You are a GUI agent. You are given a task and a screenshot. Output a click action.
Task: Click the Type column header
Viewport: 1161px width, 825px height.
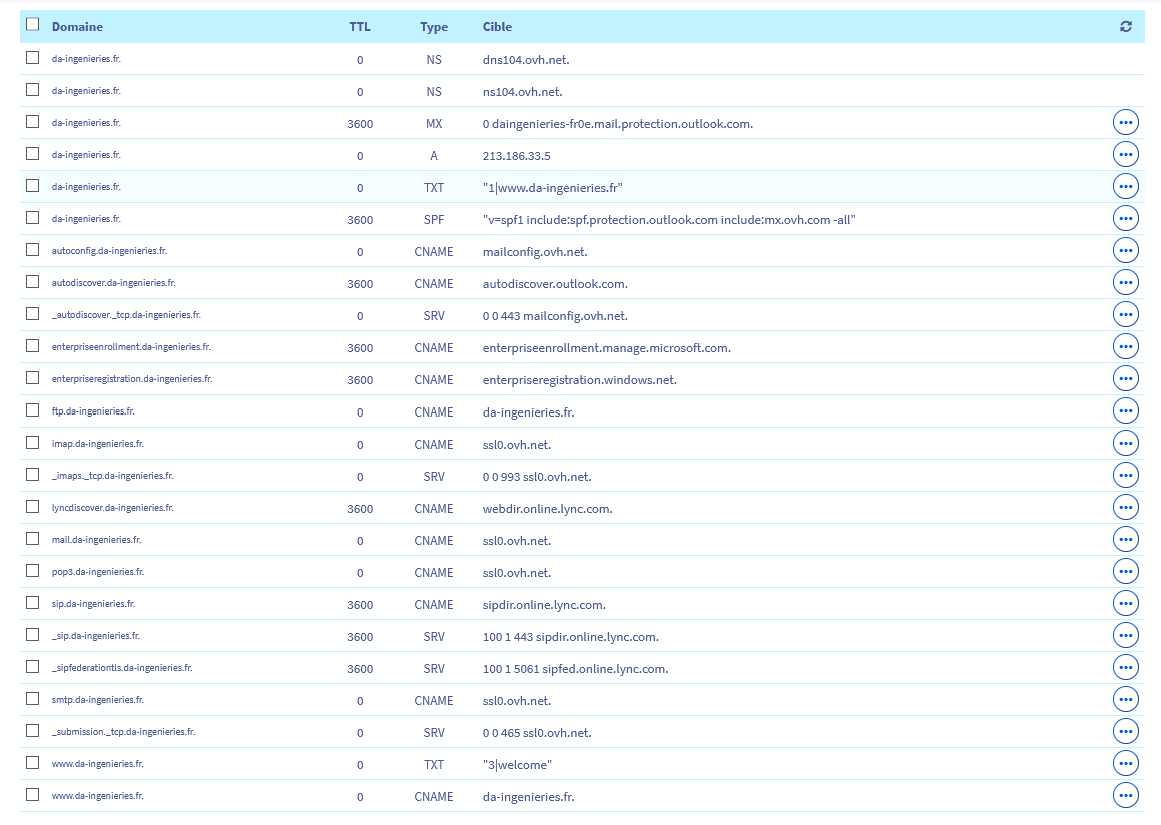434,27
